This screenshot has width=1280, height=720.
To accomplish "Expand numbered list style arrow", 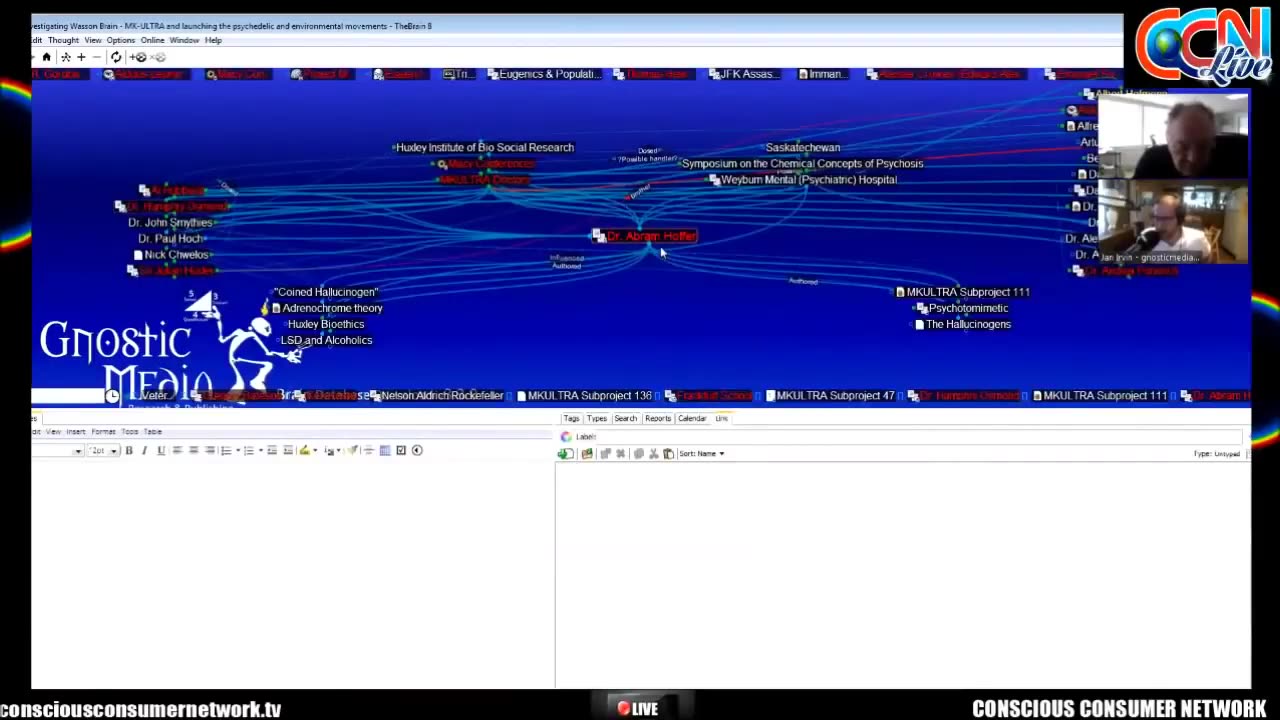I will (261, 451).
